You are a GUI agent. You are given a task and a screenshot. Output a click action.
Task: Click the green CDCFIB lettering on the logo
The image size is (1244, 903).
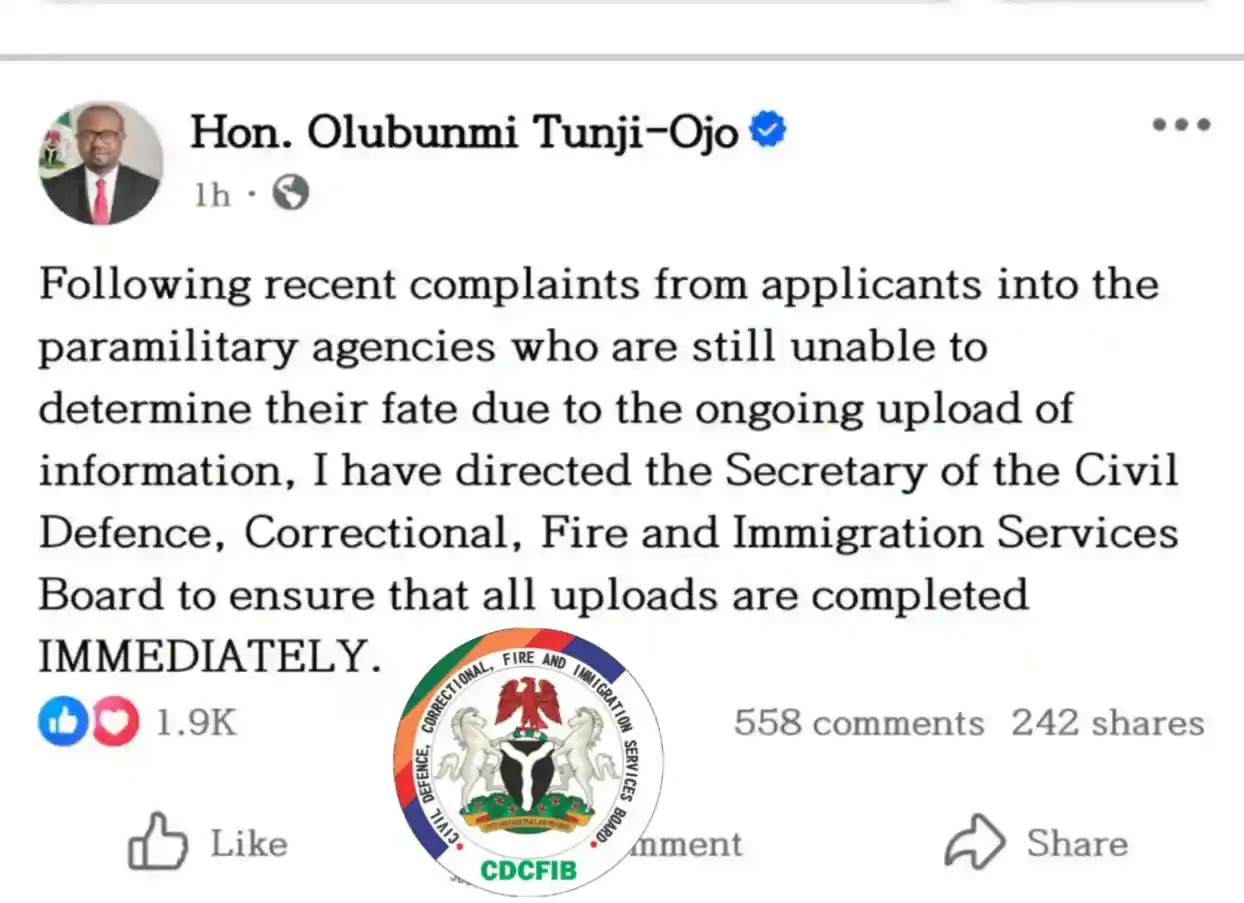[x=528, y=869]
